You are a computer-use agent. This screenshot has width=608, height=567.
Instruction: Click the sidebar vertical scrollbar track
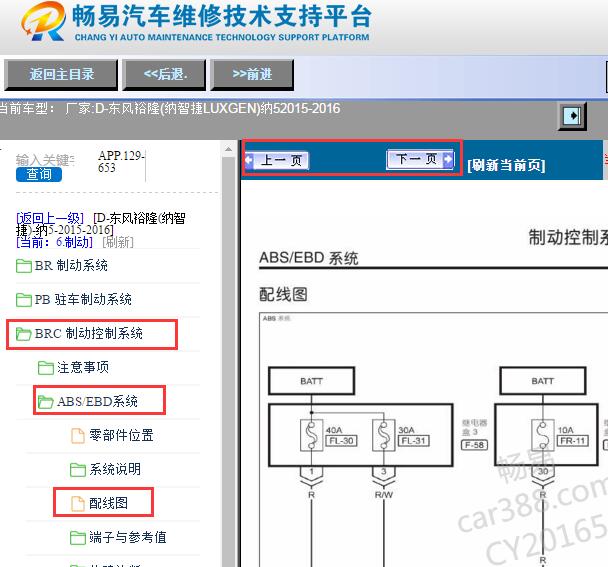pyautogui.click(x=228, y=361)
